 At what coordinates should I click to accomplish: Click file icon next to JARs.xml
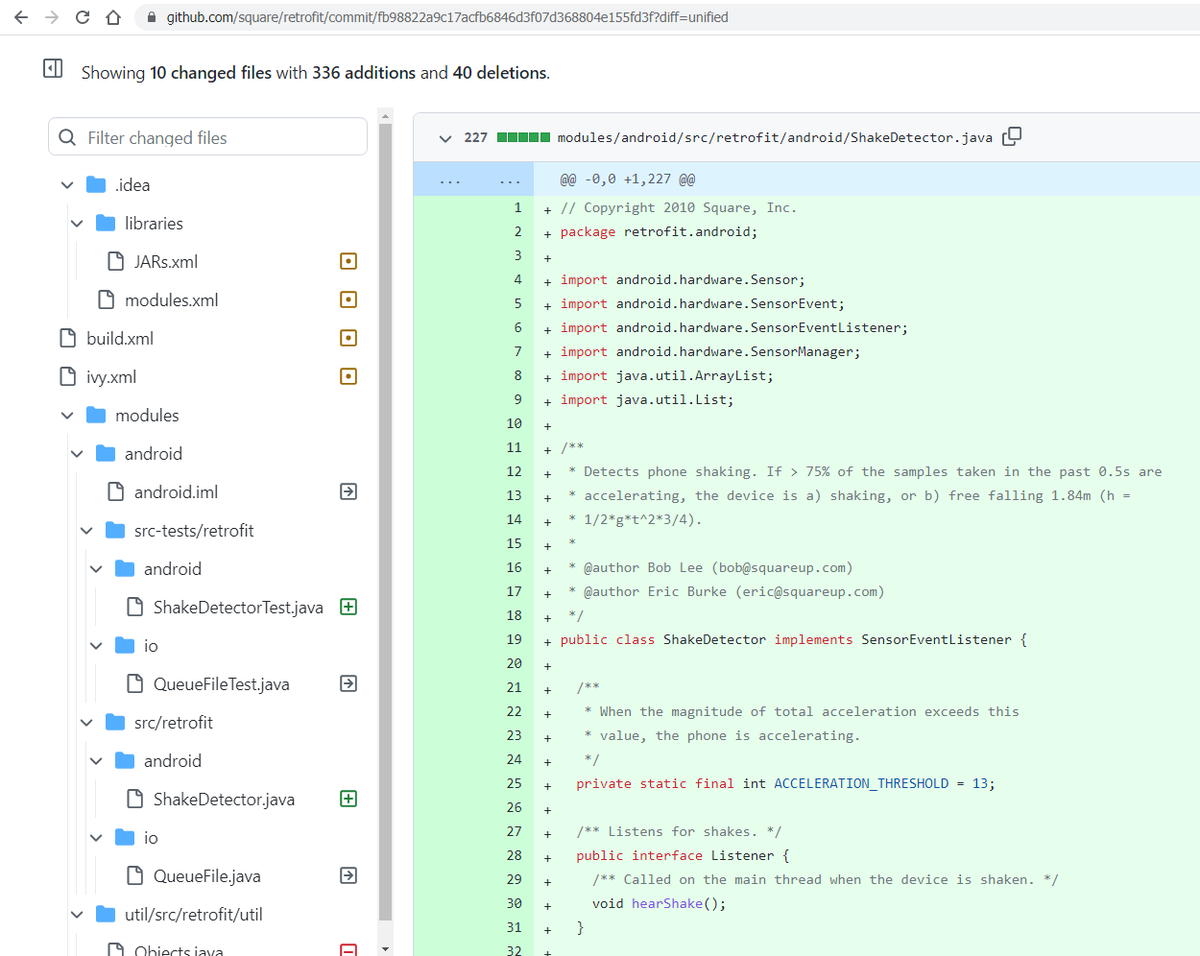[115, 261]
